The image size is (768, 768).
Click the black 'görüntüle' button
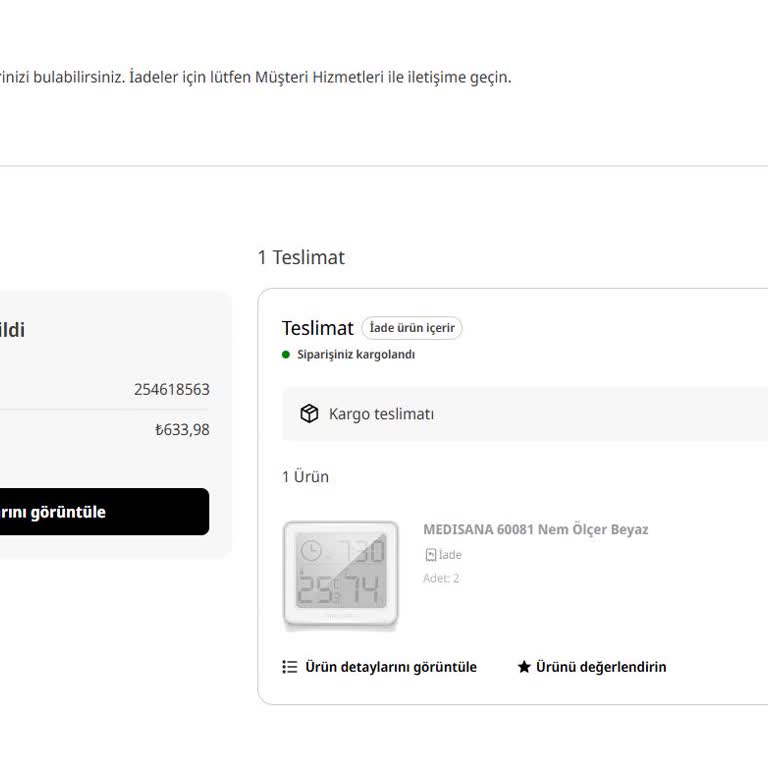104,511
